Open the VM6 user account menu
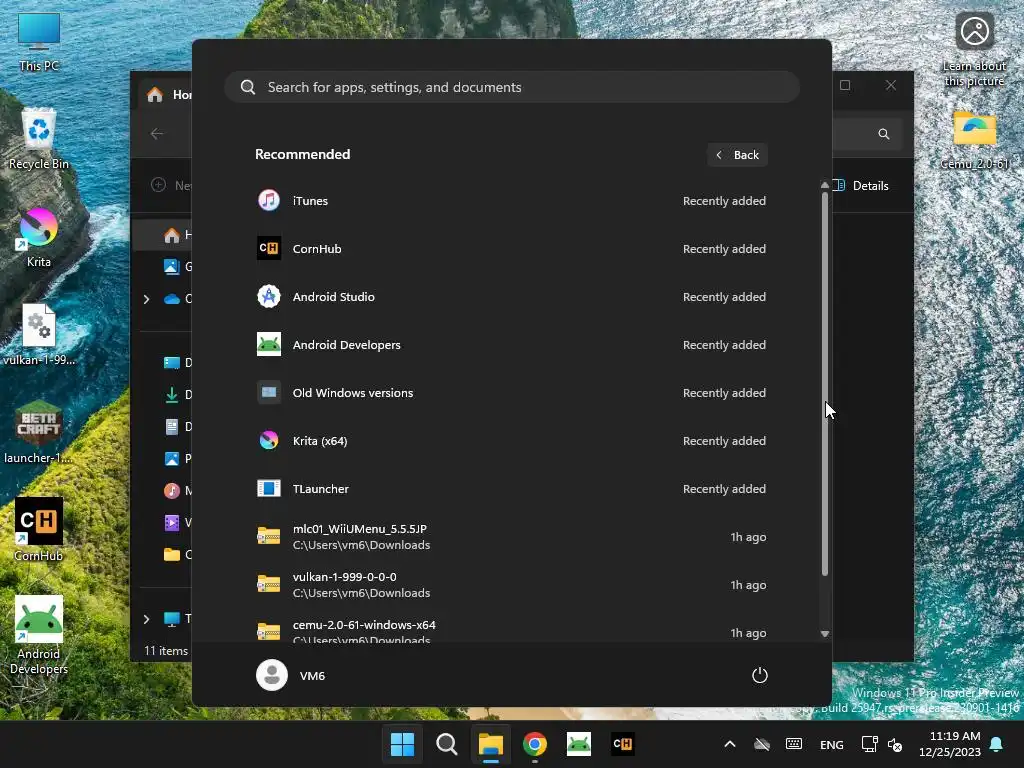1024x768 pixels. point(291,675)
